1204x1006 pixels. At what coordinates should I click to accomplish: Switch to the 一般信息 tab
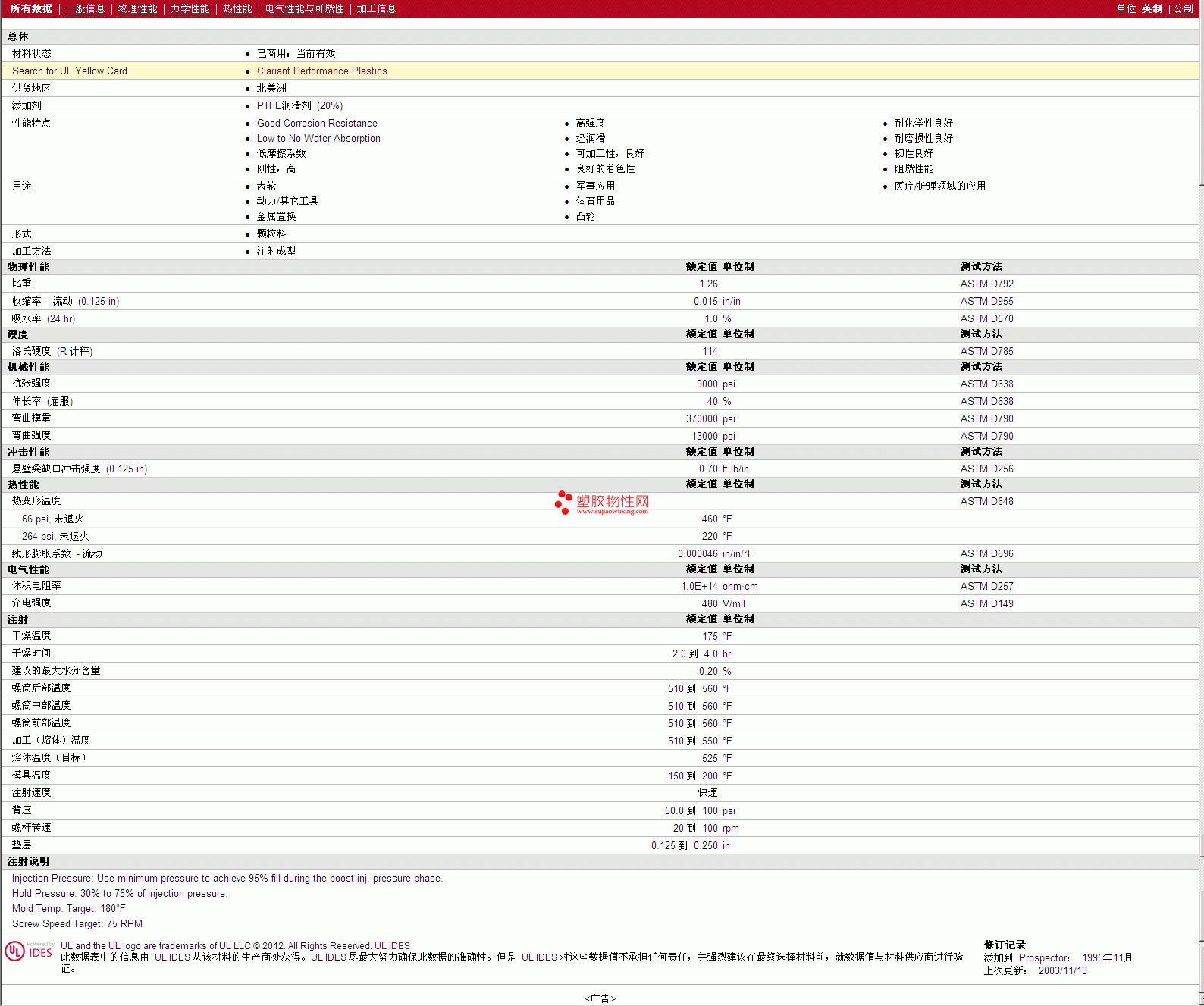click(85, 9)
